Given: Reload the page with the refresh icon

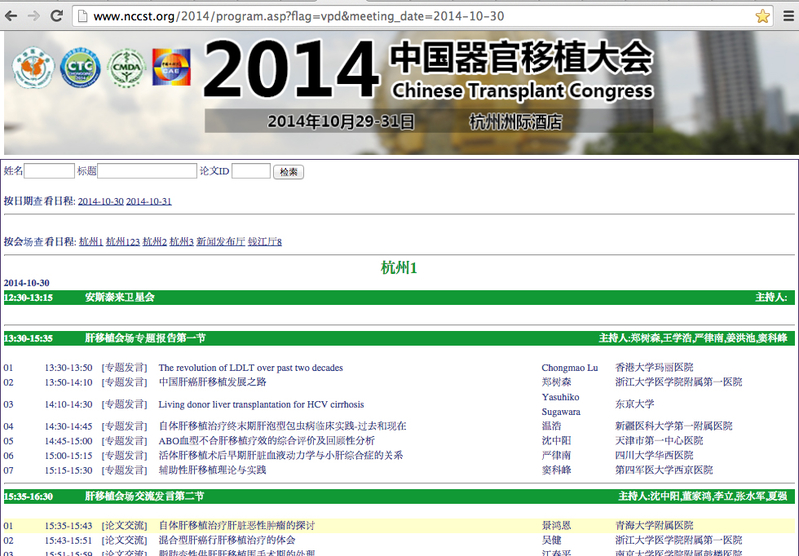Looking at the screenshot, I should tap(57, 16).
